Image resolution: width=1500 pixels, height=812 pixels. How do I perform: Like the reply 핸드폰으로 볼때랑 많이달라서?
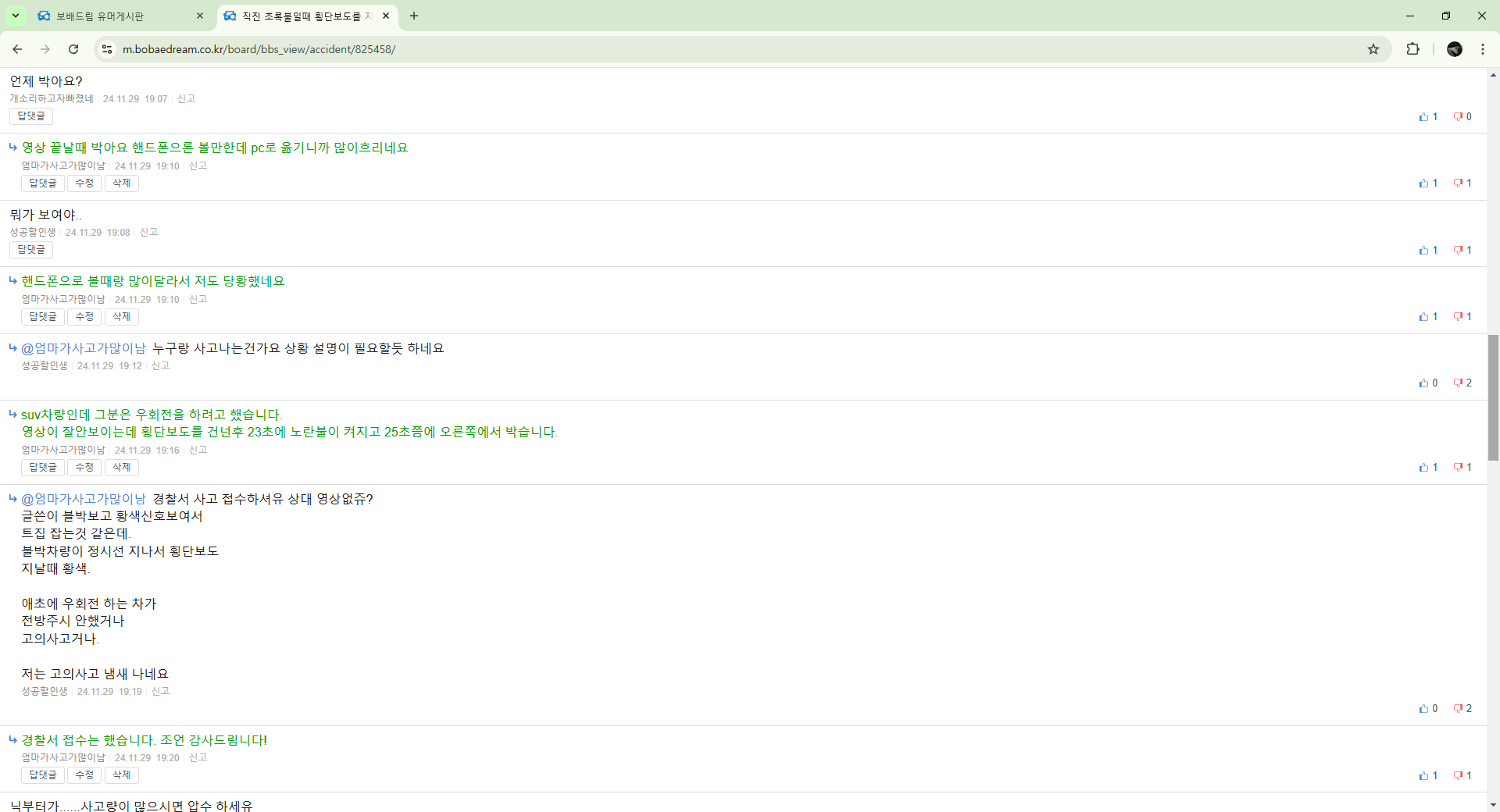click(1428, 316)
